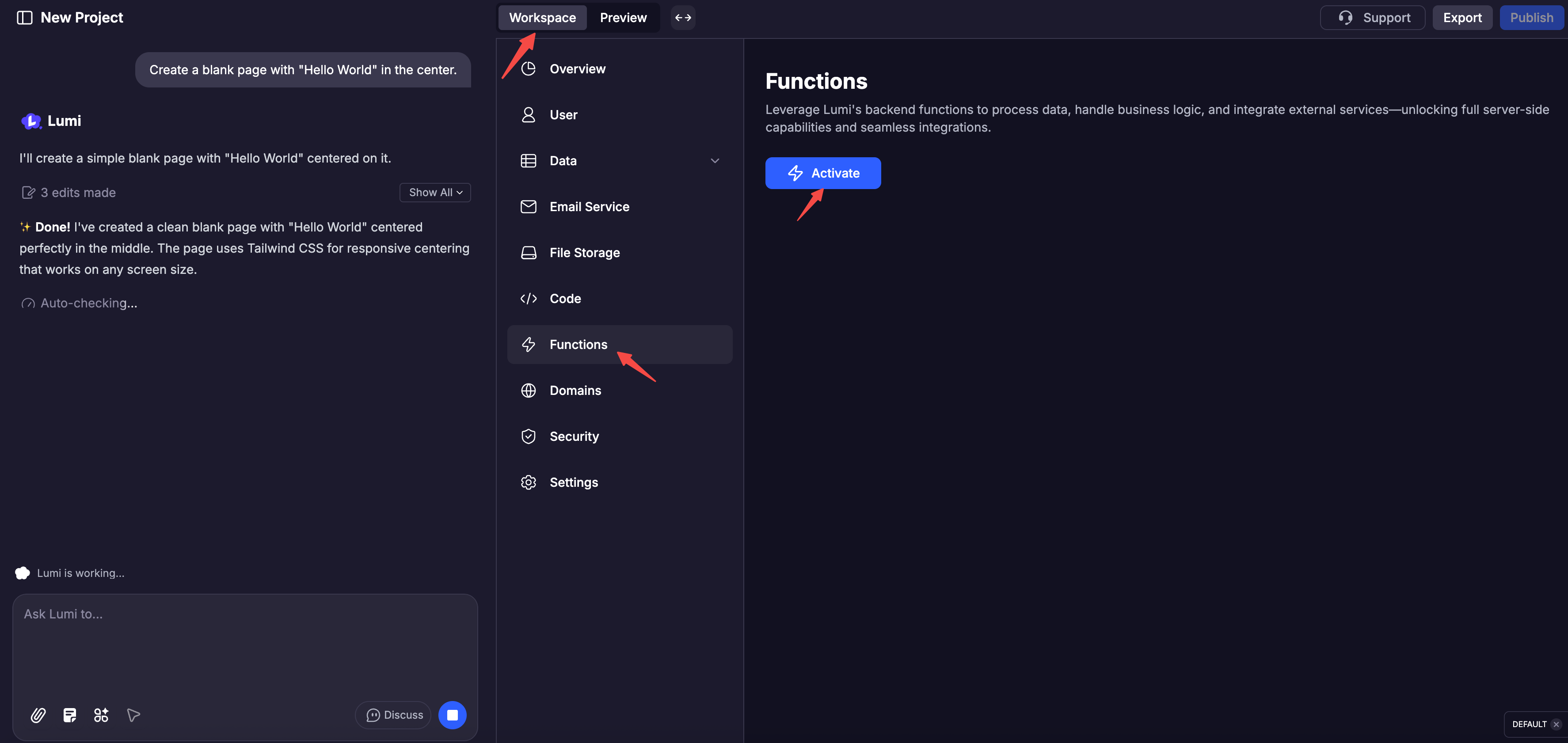
Task: Click the attach file paperclip icon
Action: click(38, 715)
